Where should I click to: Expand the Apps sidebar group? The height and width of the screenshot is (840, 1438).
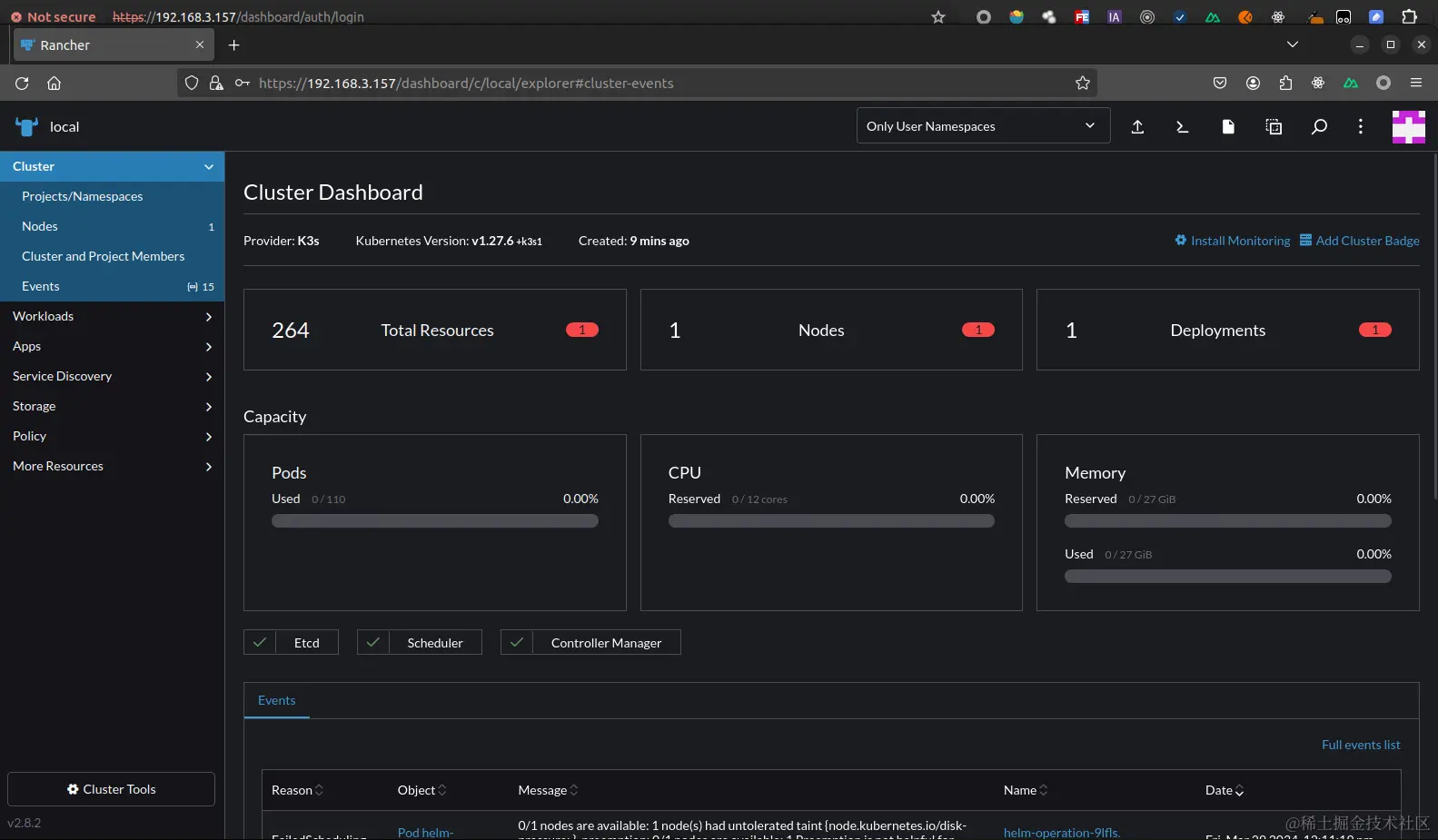click(x=209, y=346)
